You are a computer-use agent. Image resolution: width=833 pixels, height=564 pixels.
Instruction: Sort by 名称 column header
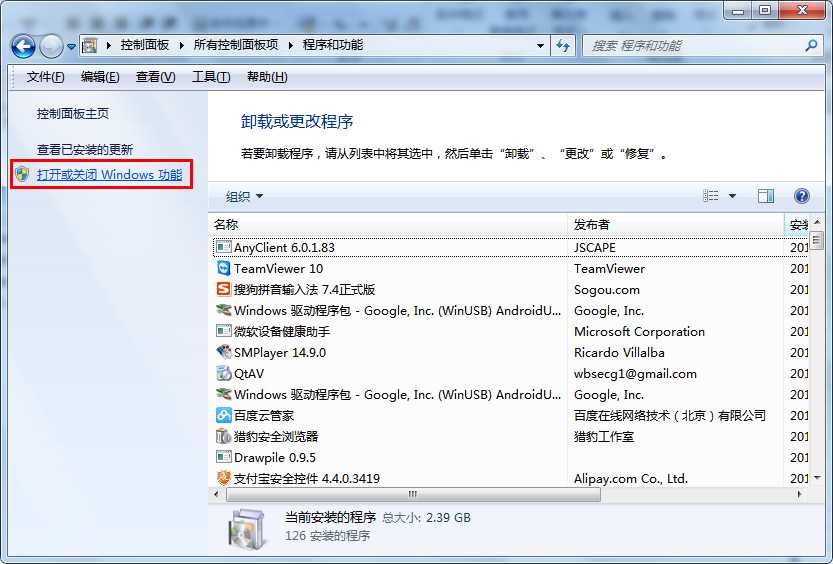click(x=388, y=225)
